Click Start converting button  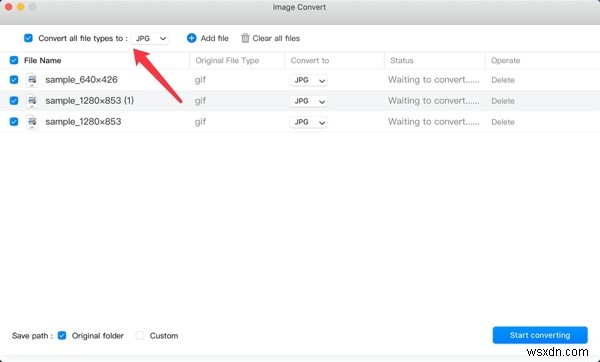[540, 335]
